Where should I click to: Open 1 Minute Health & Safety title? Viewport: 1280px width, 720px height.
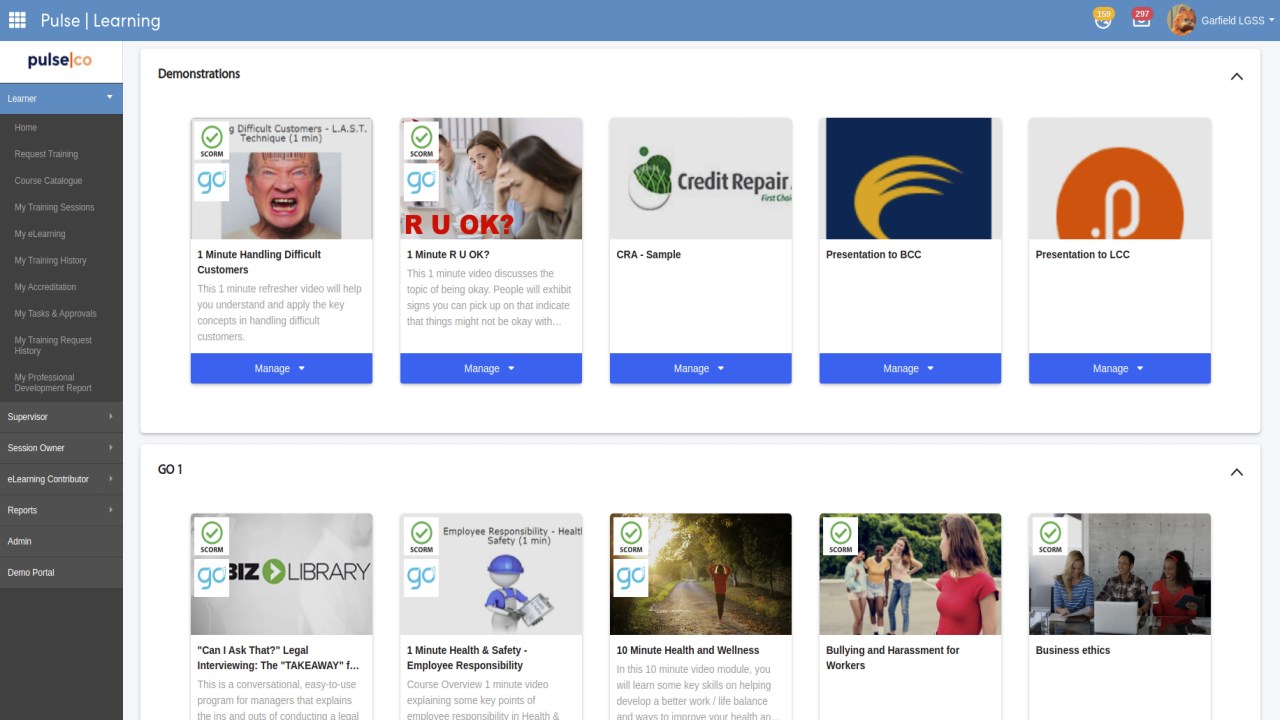click(467, 657)
